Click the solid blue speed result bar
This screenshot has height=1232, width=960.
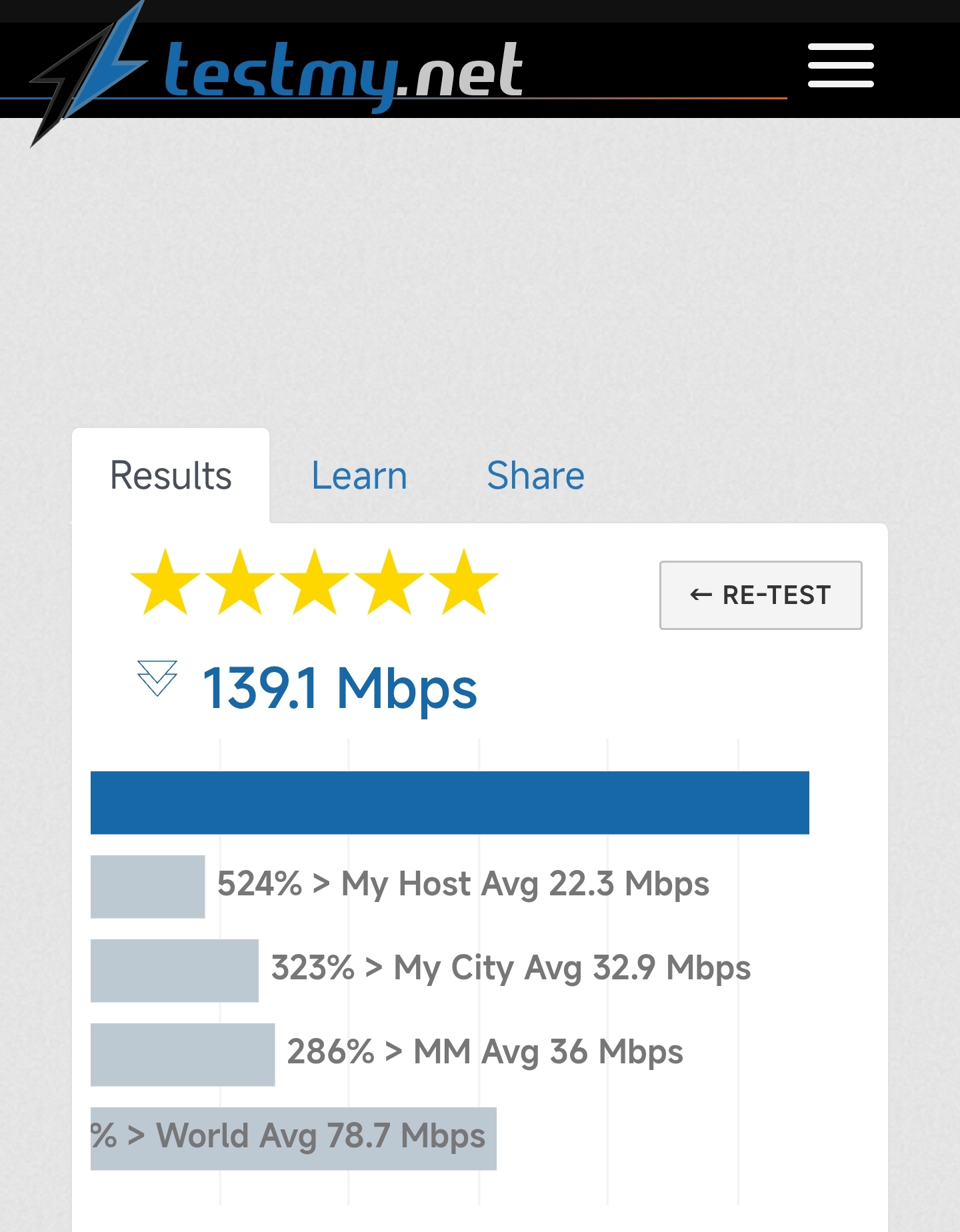click(449, 803)
